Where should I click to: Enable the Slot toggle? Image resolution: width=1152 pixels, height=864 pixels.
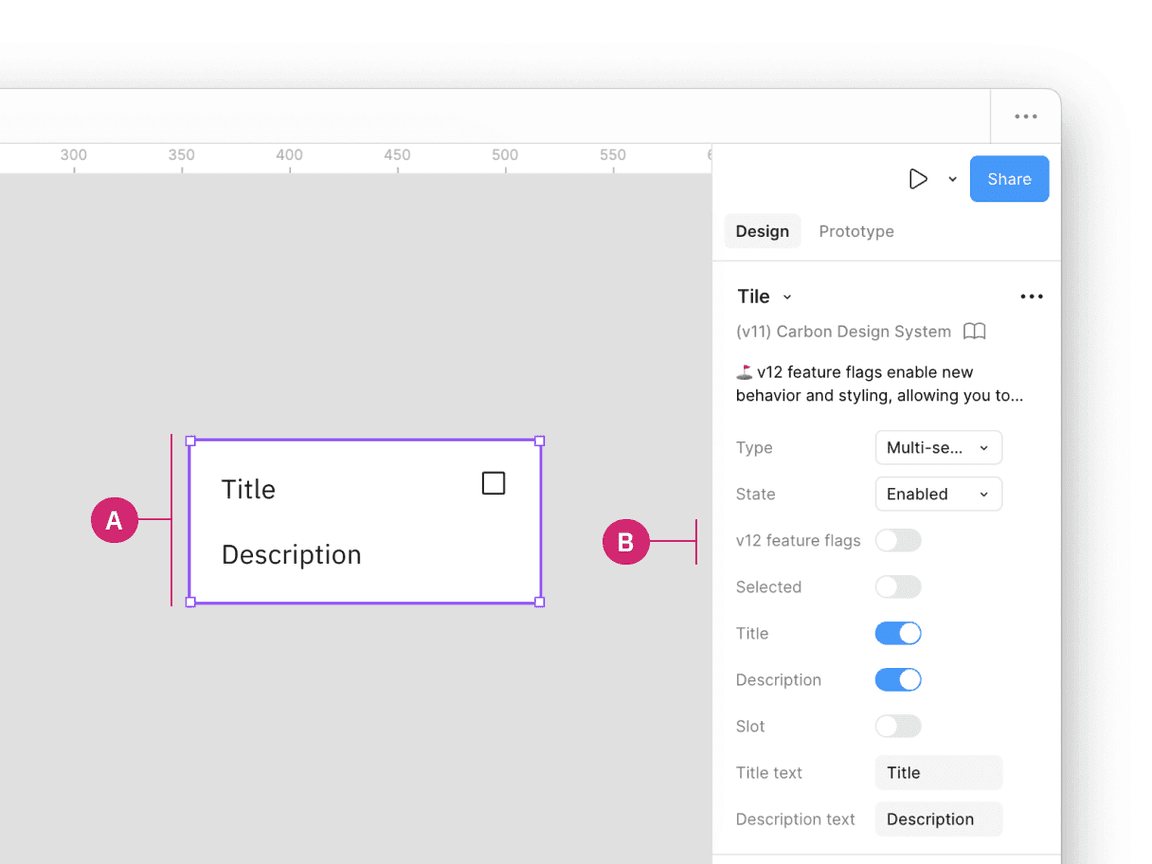[897, 726]
